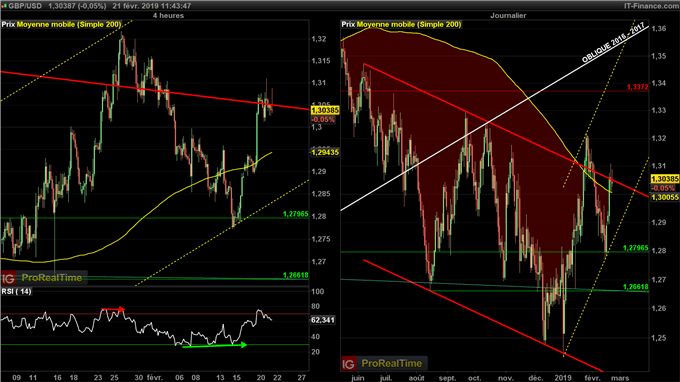Click the RSI (14) indicator label
The width and height of the screenshot is (680, 382).
[16, 291]
